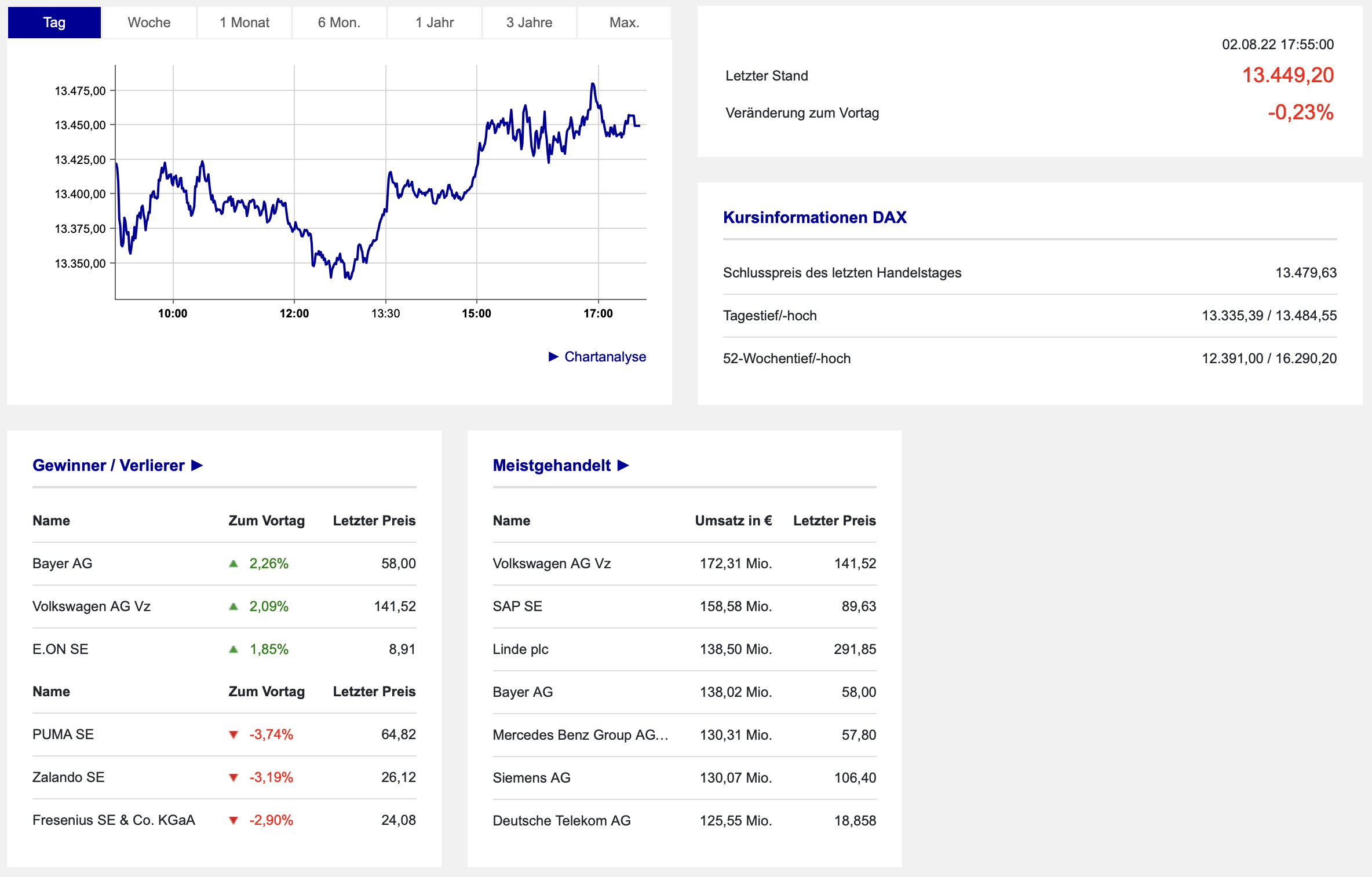1372x877 pixels.
Task: Click Linde plc in the Meistgehandelt list
Action: coord(520,649)
